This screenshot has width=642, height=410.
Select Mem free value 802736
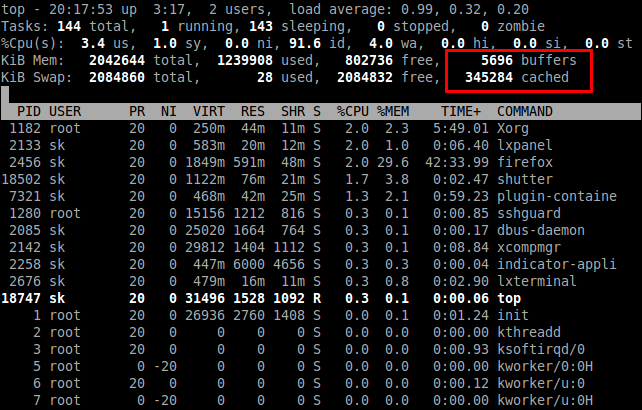(369, 60)
